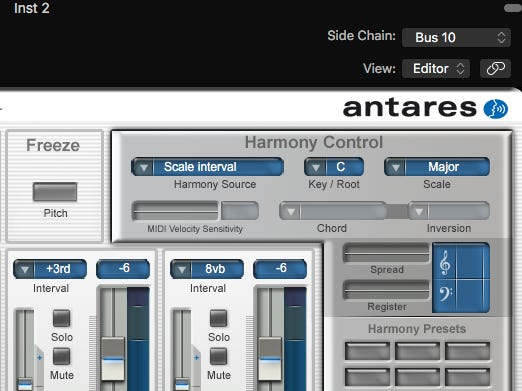Select the third Harmony Preset in top row

click(467, 351)
